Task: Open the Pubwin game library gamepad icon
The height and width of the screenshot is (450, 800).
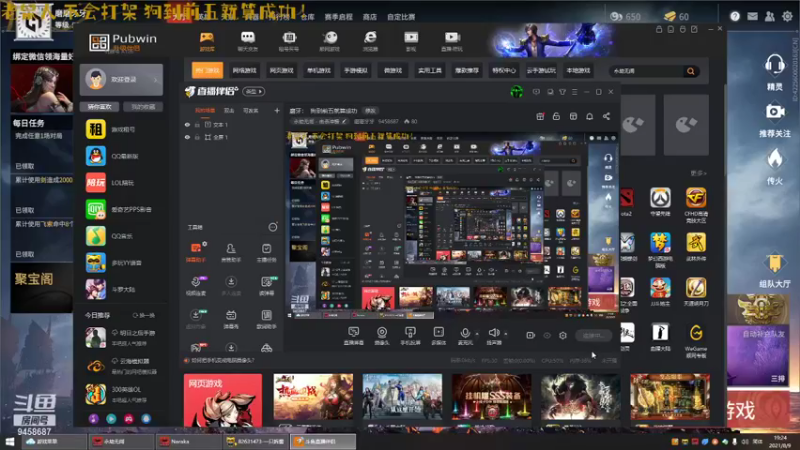Action: tap(207, 38)
